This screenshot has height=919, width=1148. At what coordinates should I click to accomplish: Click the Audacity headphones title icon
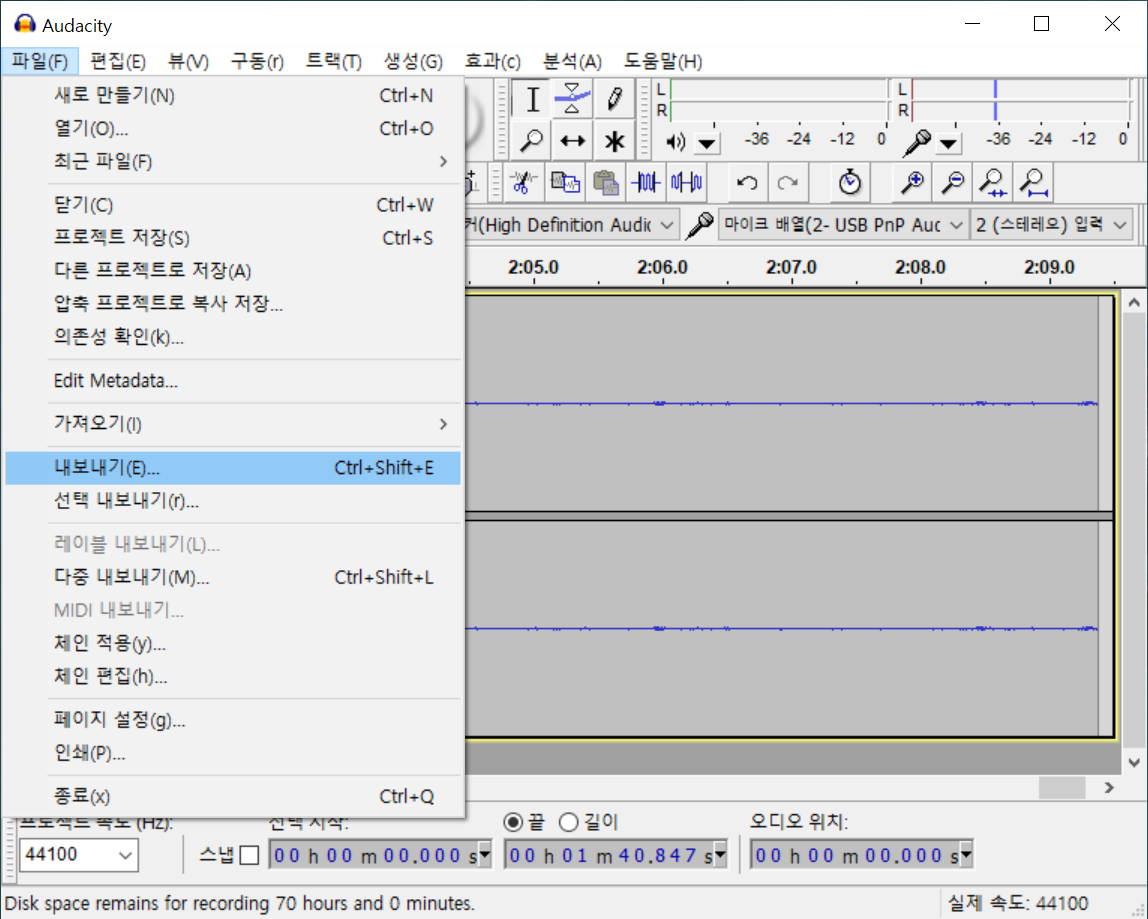(x=25, y=24)
